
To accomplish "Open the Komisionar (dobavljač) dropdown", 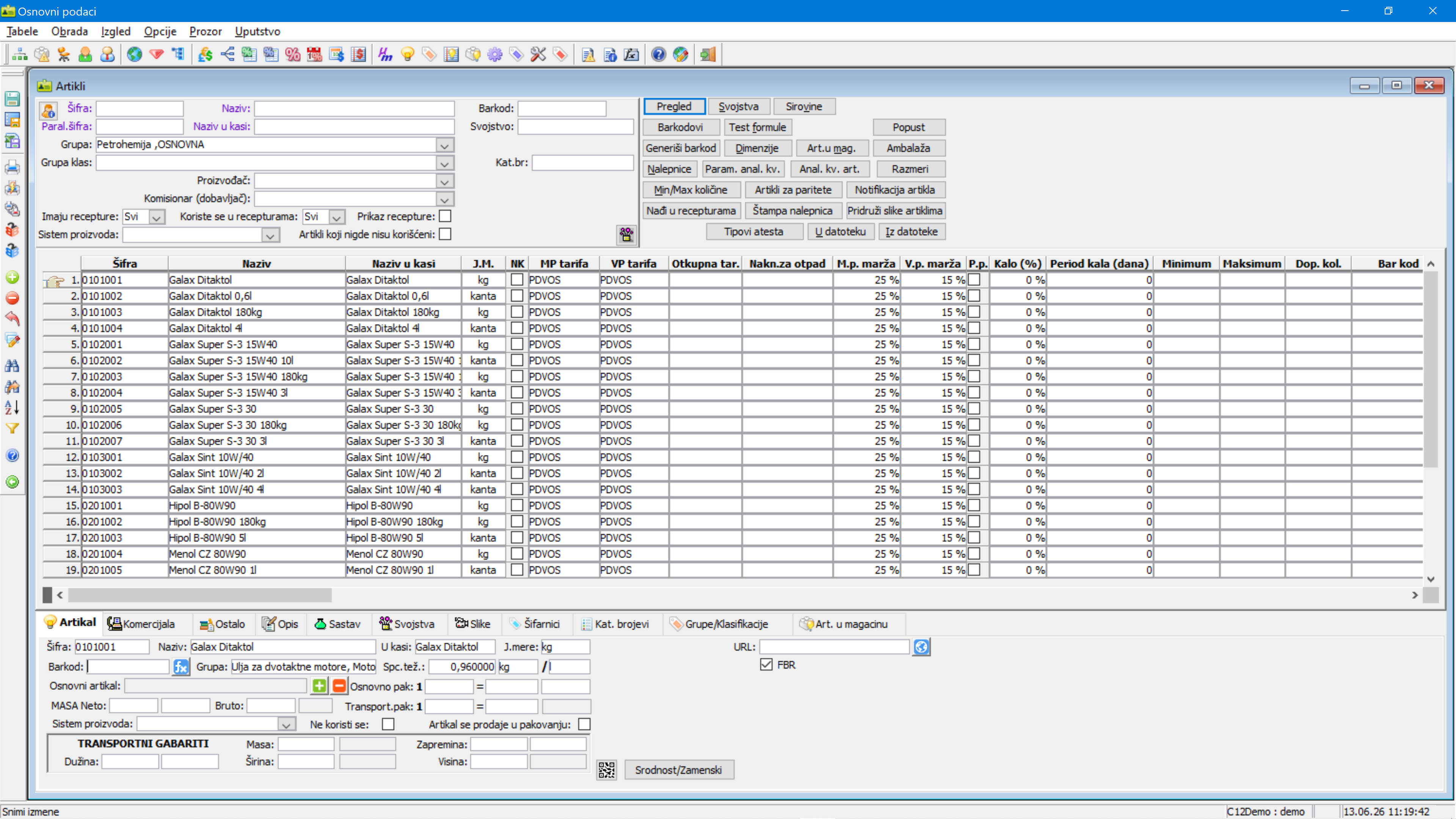I will pos(445,199).
